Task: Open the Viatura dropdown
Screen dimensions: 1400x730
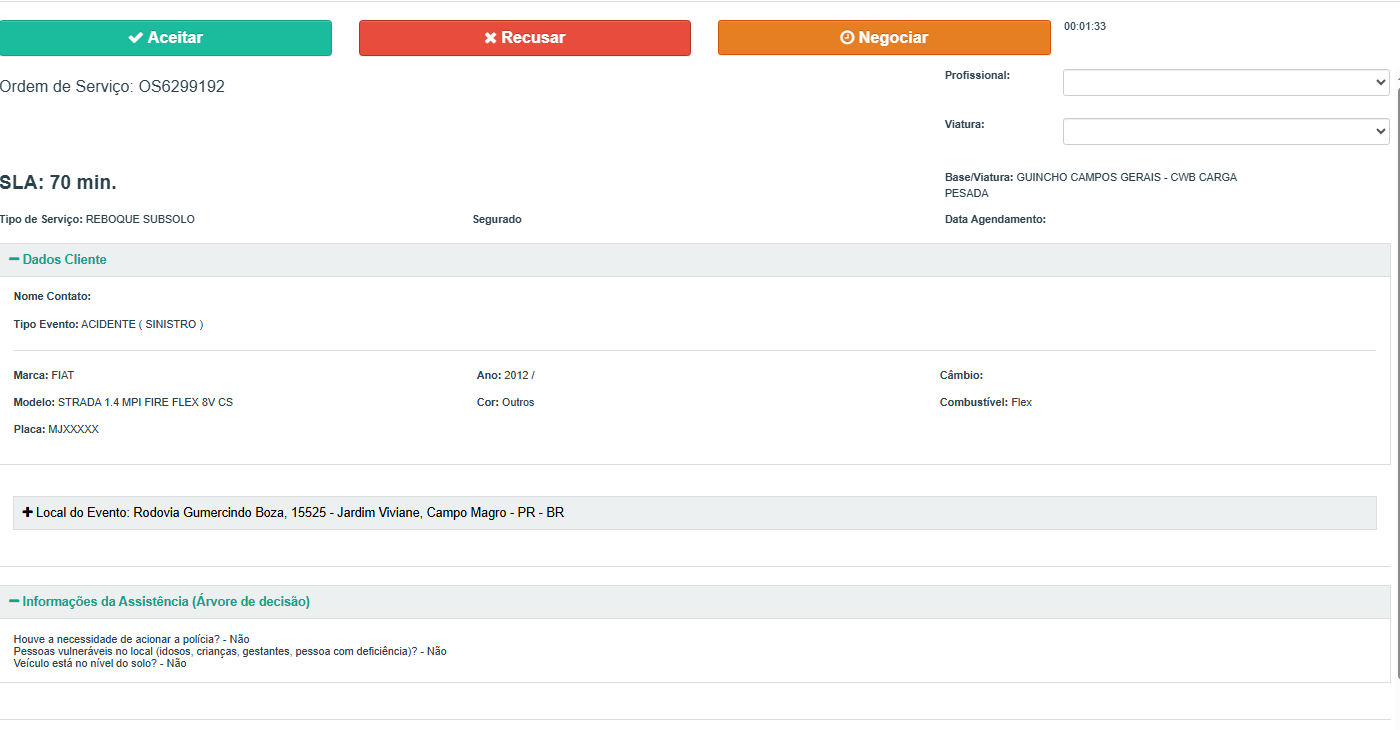Action: coord(1225,131)
